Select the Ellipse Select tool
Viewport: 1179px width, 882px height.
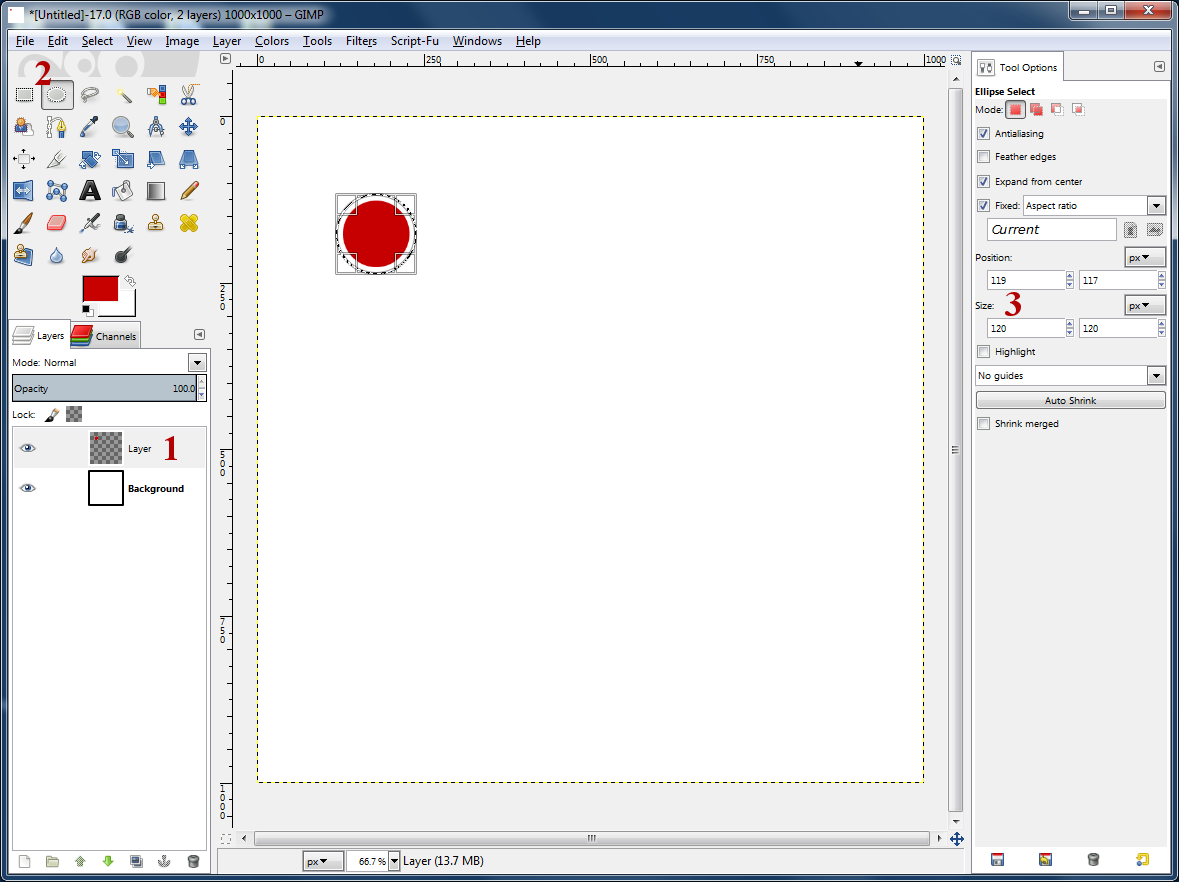(57, 95)
